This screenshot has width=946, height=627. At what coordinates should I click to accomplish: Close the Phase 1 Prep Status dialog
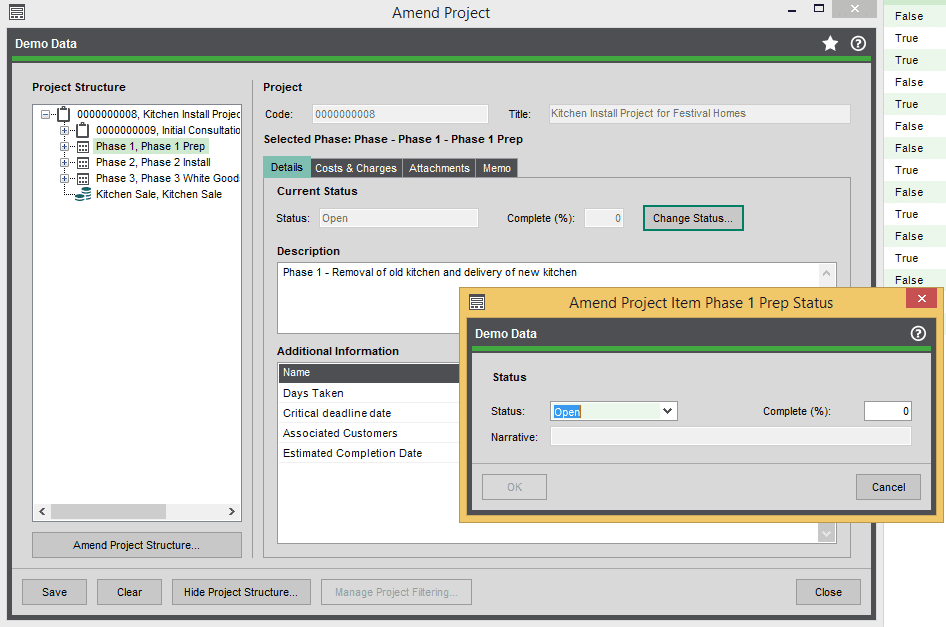[921, 298]
